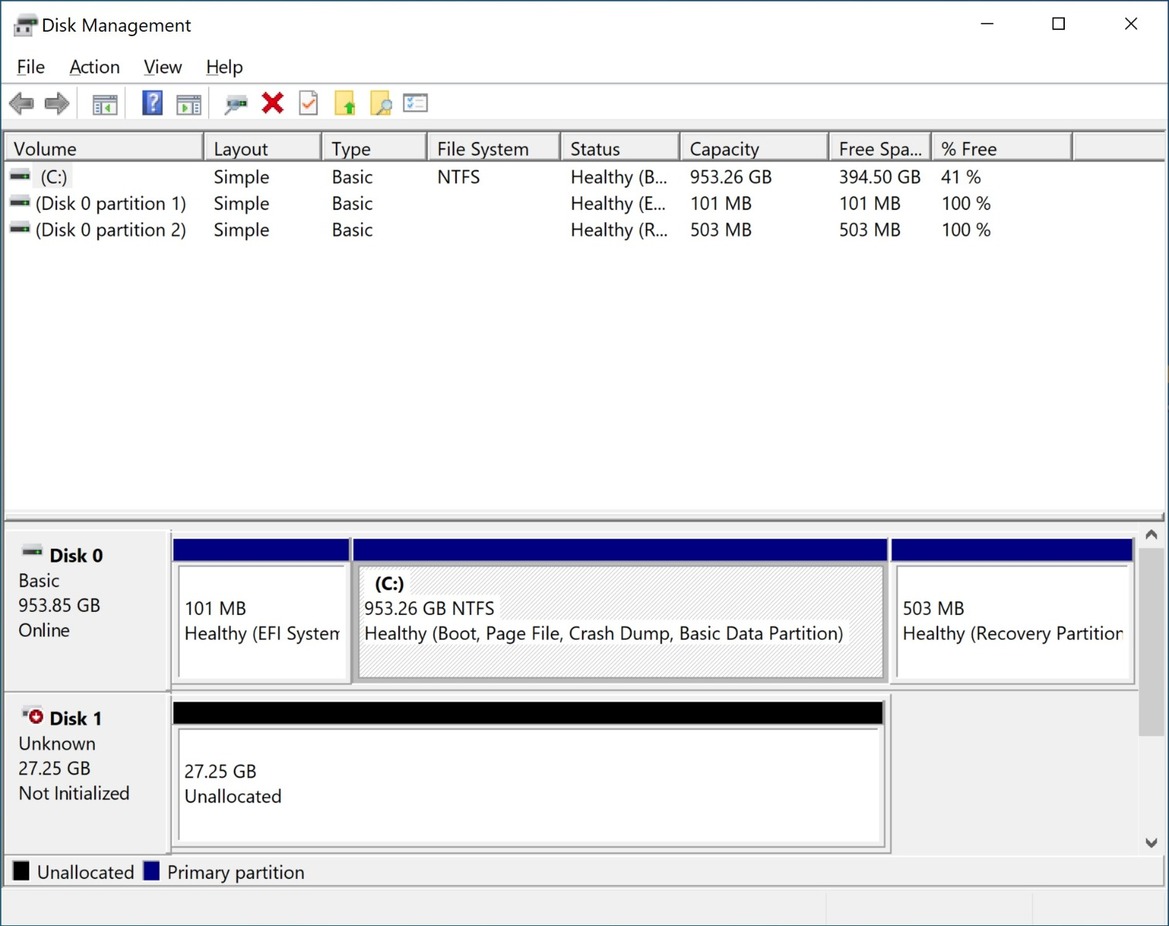The width and height of the screenshot is (1169, 926).
Task: Click the 41 % free cell
Action: [961, 177]
